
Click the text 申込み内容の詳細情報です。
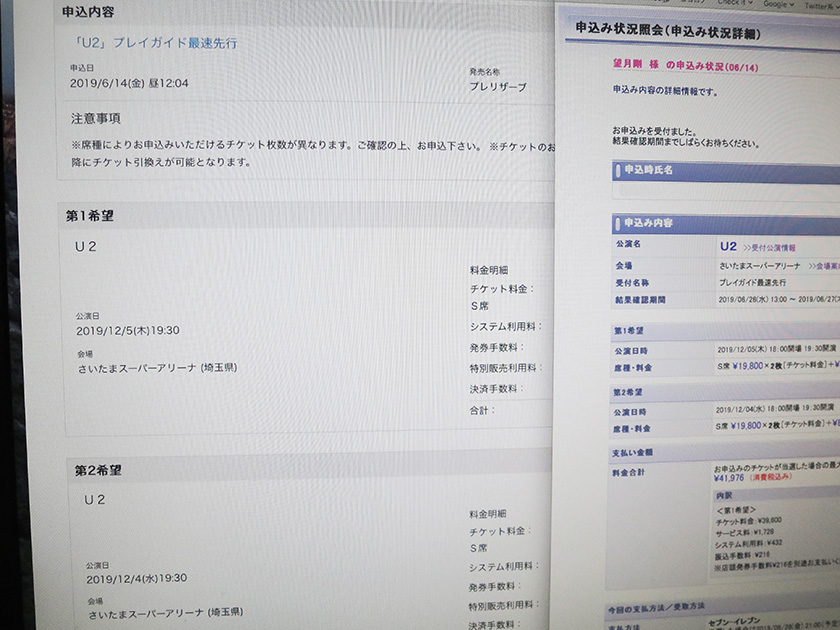tap(665, 91)
